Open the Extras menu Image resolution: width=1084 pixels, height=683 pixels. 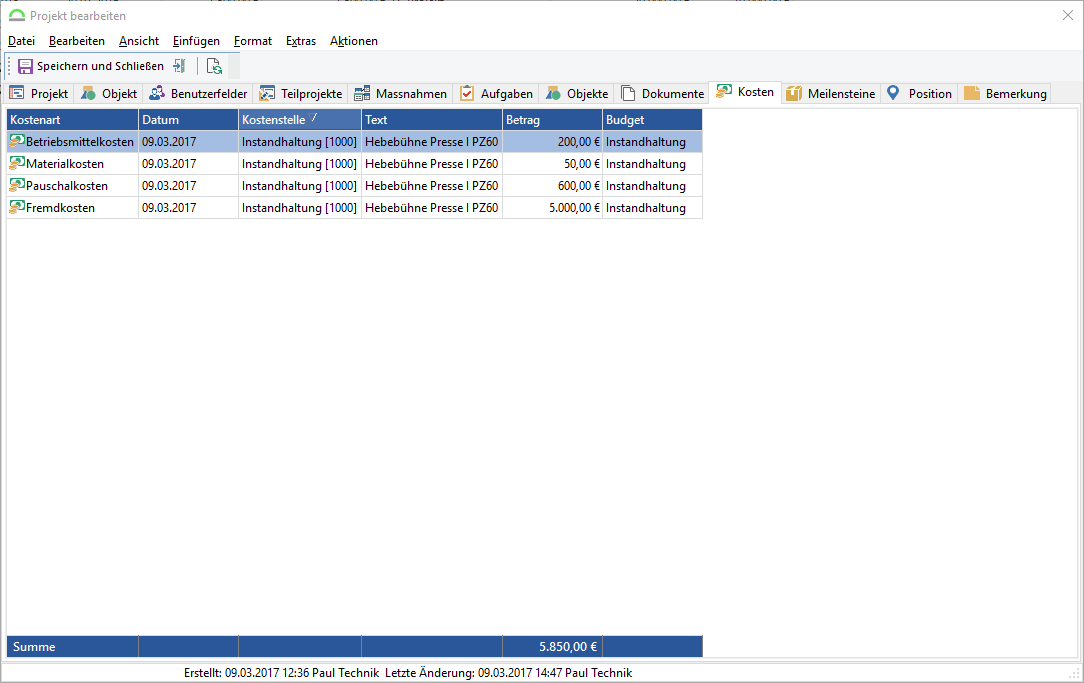pos(301,41)
